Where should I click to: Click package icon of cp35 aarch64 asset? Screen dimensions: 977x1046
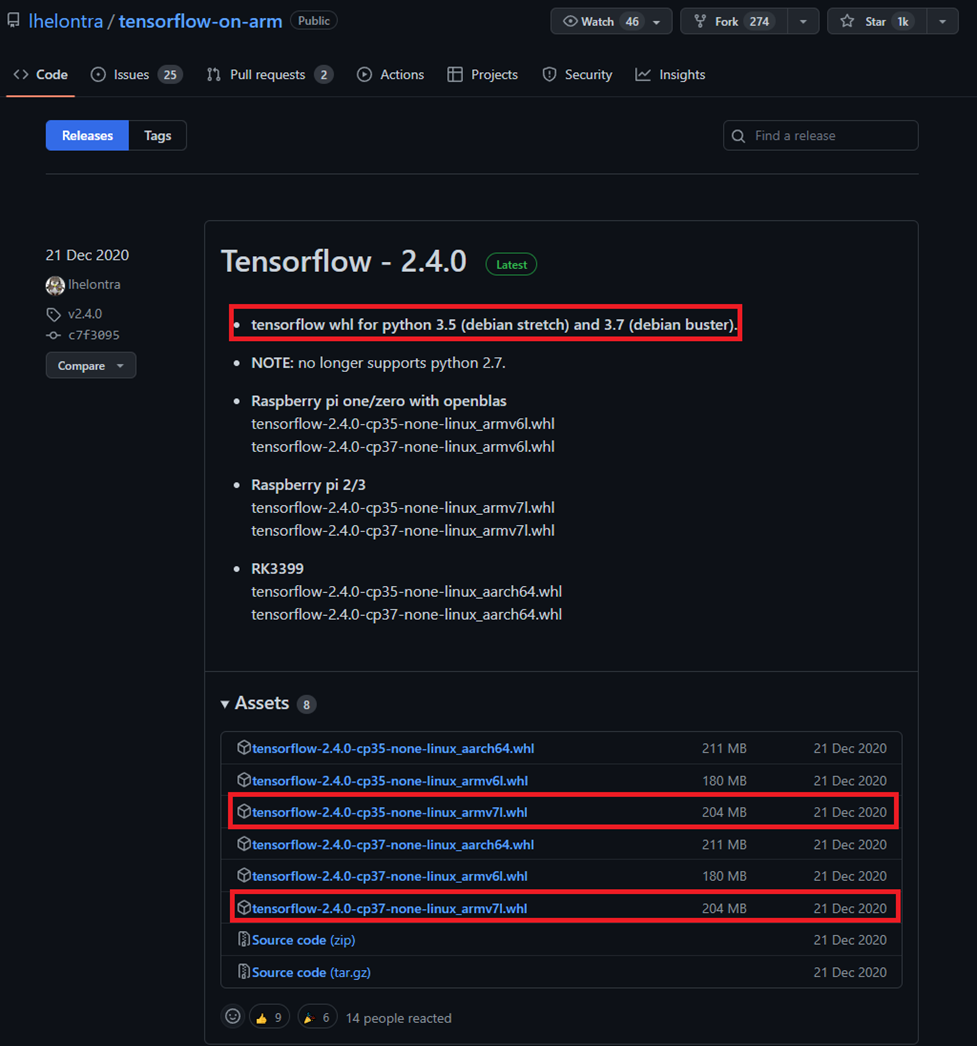click(x=244, y=748)
